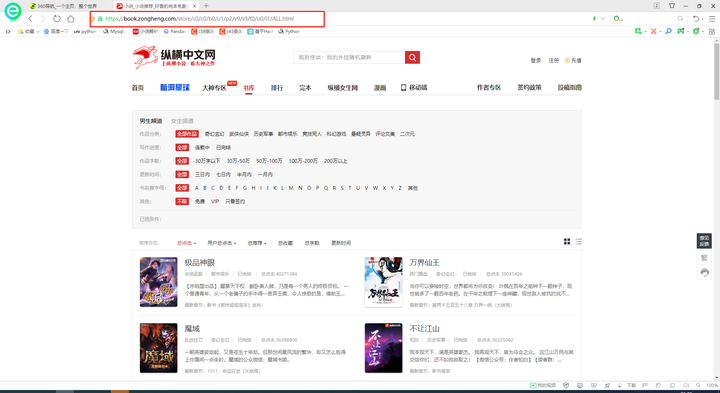Image resolution: width=720 pixels, height=393 pixels.
Task: Click the 意见反馈 side button
Action: 704,241
